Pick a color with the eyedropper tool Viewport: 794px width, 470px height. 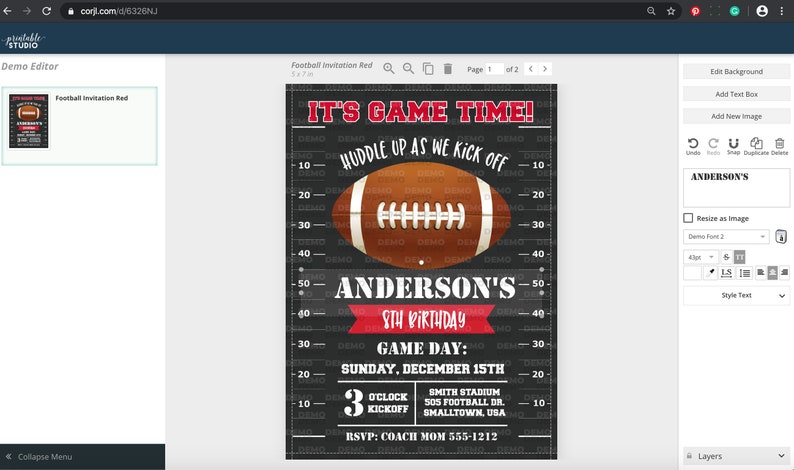pos(711,272)
